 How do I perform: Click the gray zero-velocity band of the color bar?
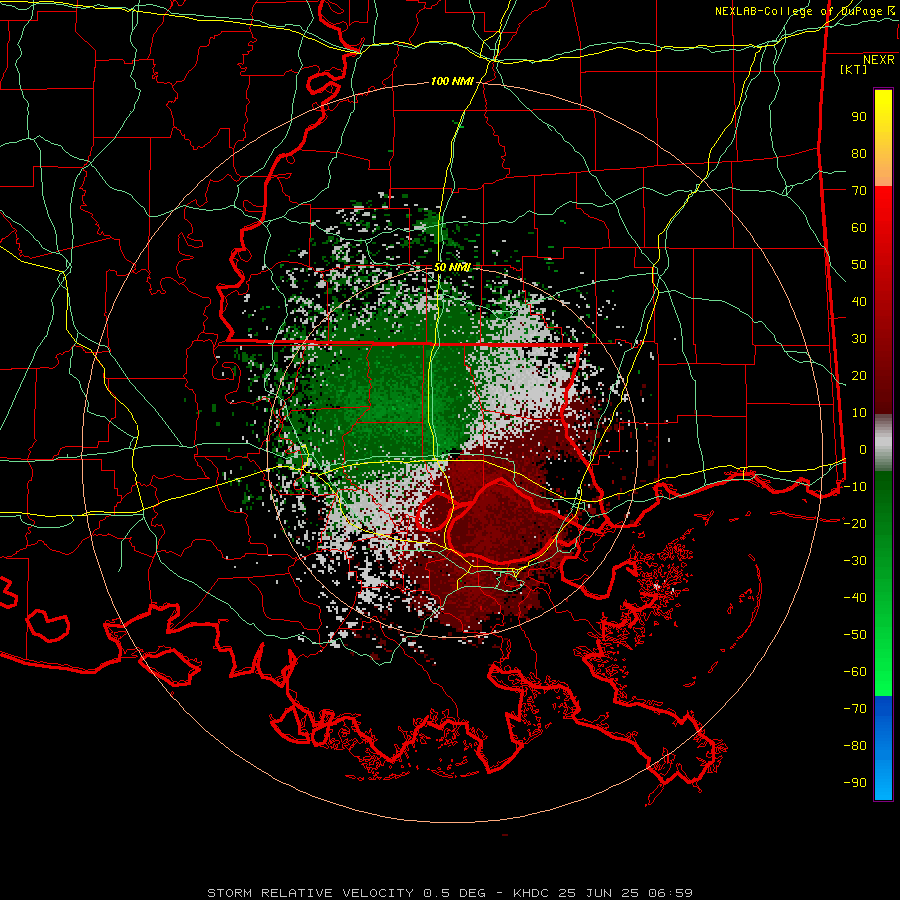[x=883, y=443]
